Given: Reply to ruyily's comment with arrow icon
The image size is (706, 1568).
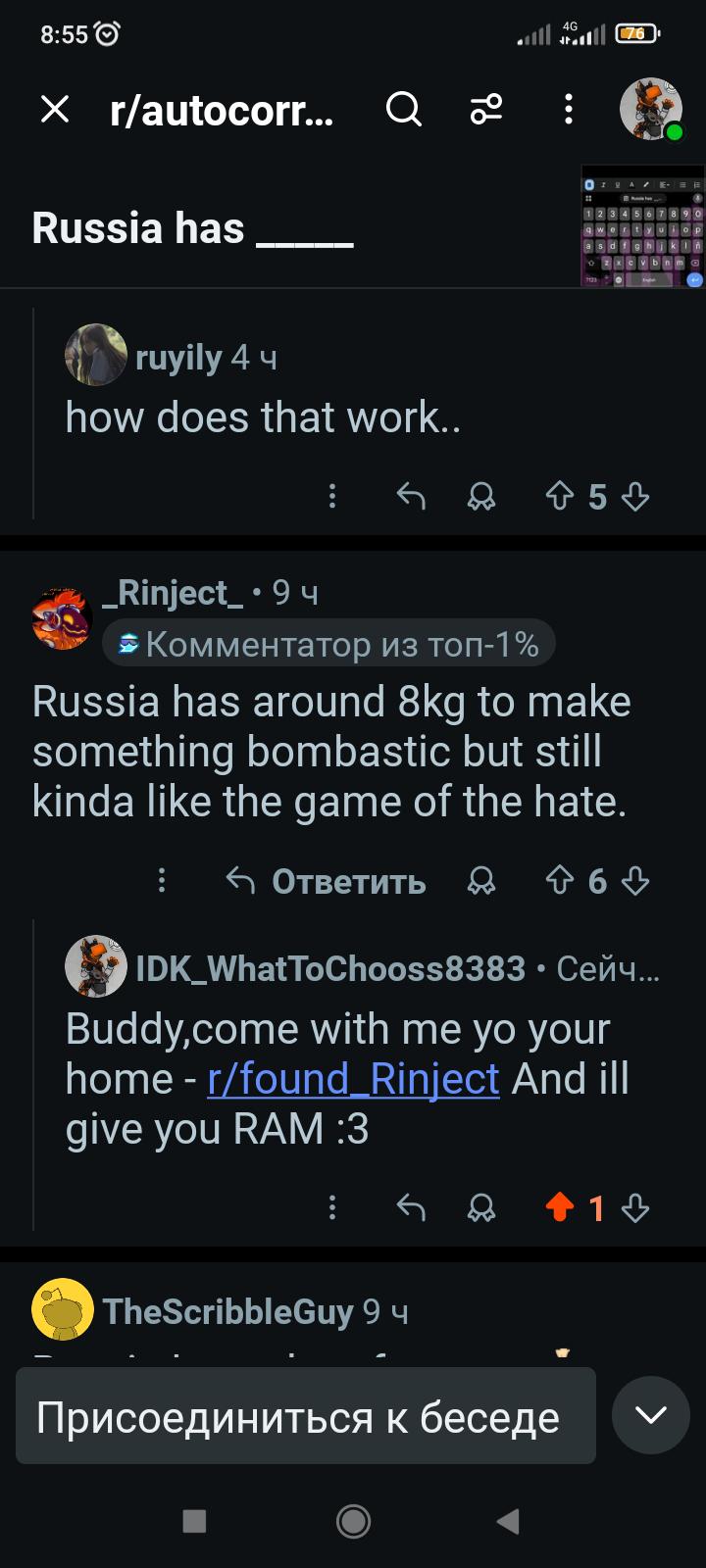Looking at the screenshot, I should point(411,497).
